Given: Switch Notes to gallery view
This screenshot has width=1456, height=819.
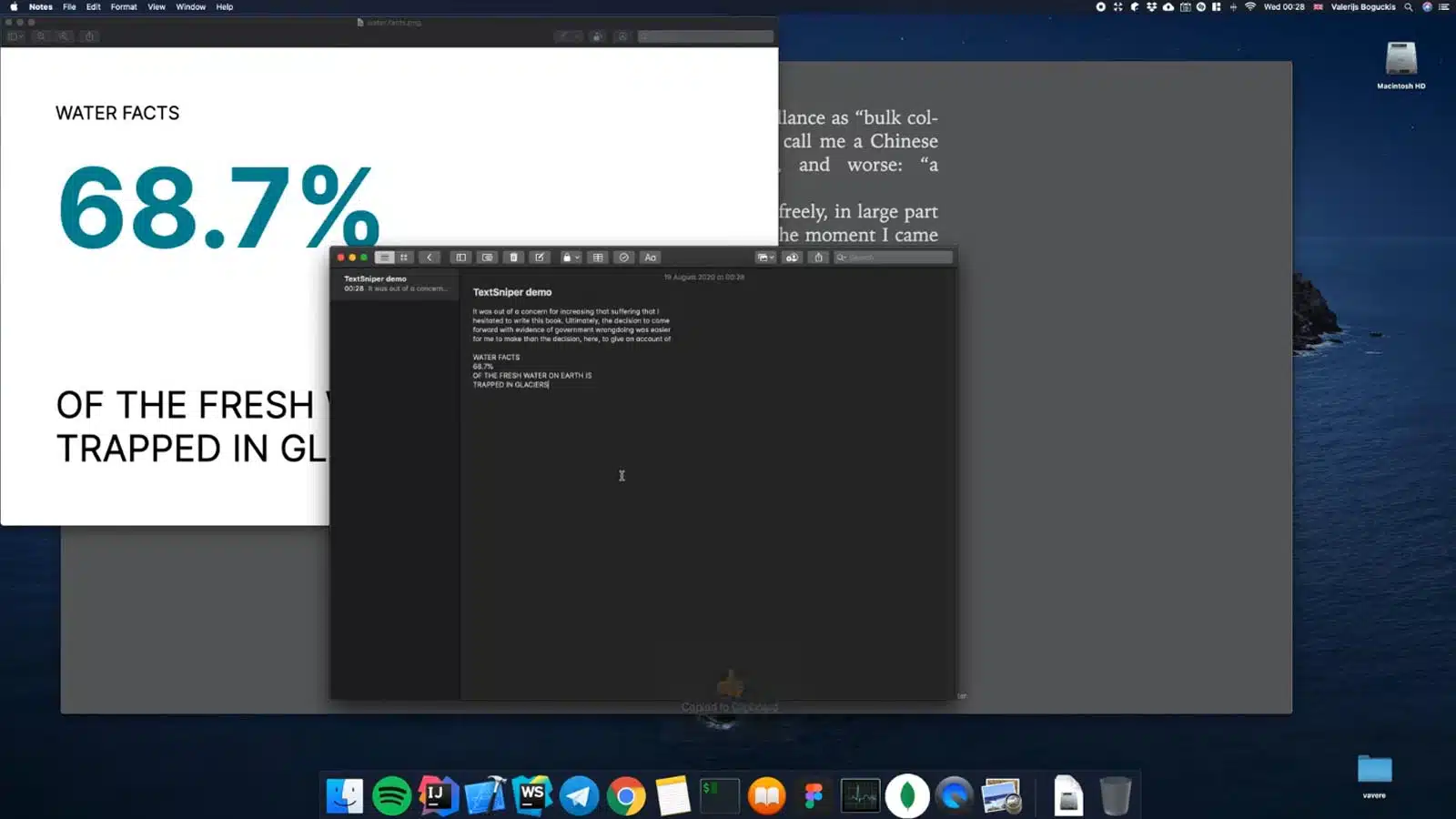Looking at the screenshot, I should [403, 258].
